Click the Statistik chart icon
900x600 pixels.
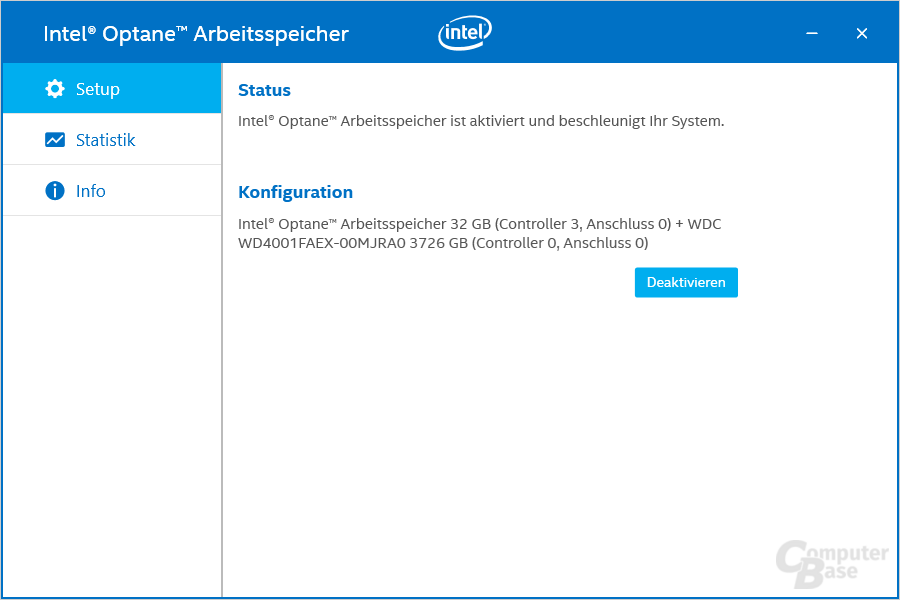point(55,140)
